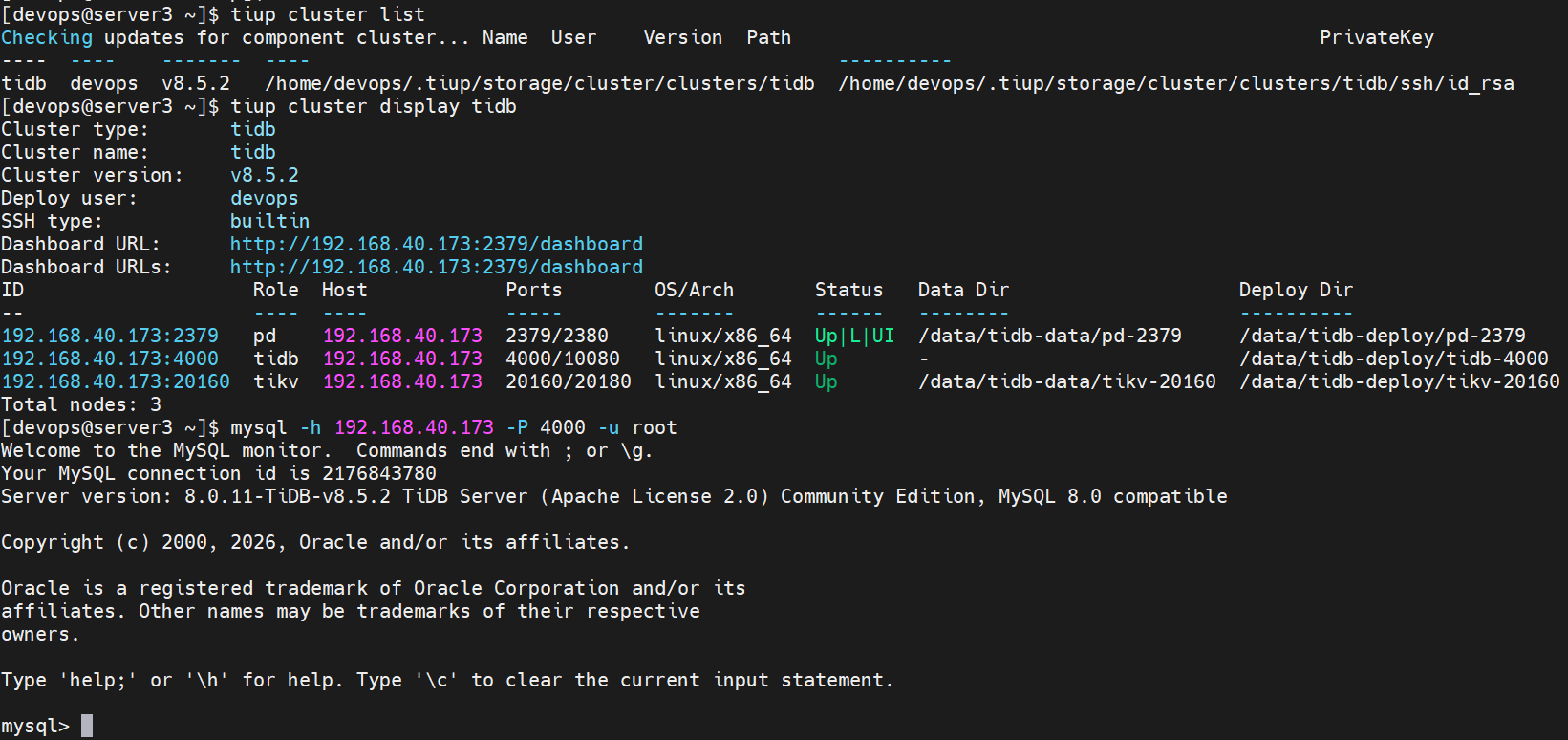1568x740 pixels.
Task: Click the pd role cell
Action: coord(265,336)
